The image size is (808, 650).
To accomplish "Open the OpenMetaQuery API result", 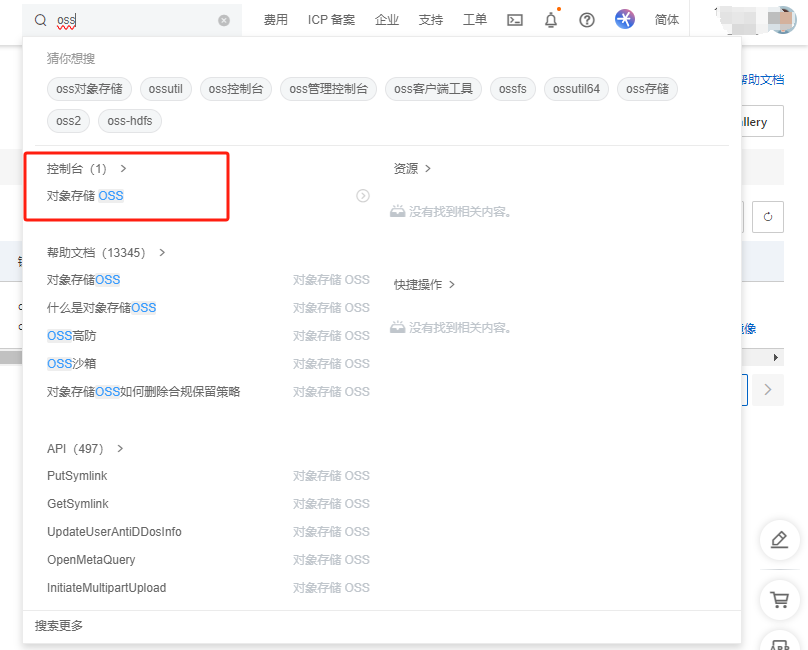I will pyautogui.click(x=91, y=560).
